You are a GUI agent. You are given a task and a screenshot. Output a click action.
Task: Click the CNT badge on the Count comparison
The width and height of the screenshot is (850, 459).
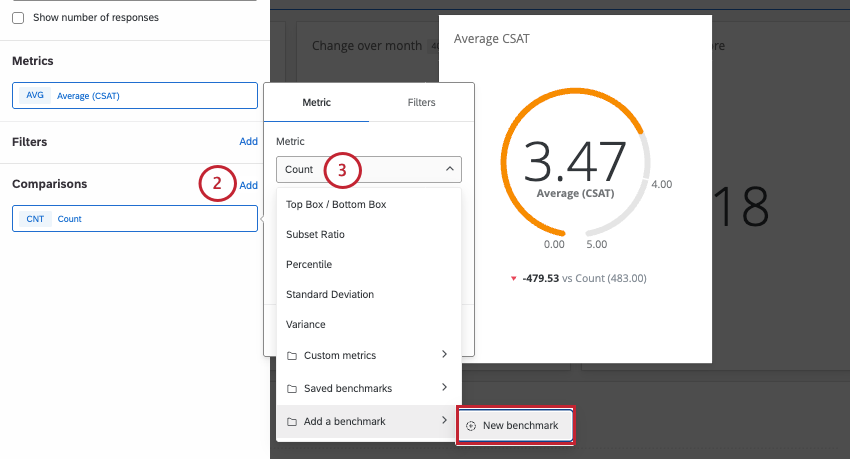[35, 219]
